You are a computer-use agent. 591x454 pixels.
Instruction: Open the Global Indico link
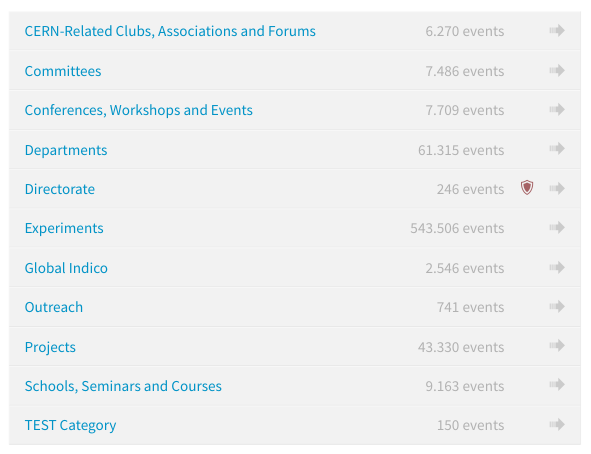click(66, 268)
